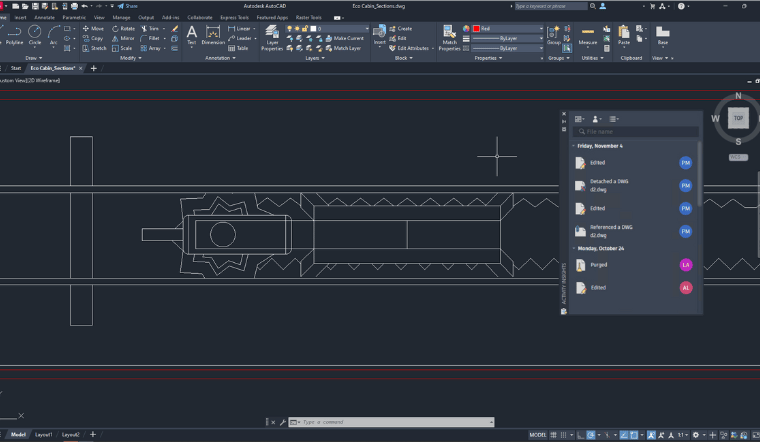Click the Measure utility
This screenshot has width=760, height=442.
coord(587,36)
